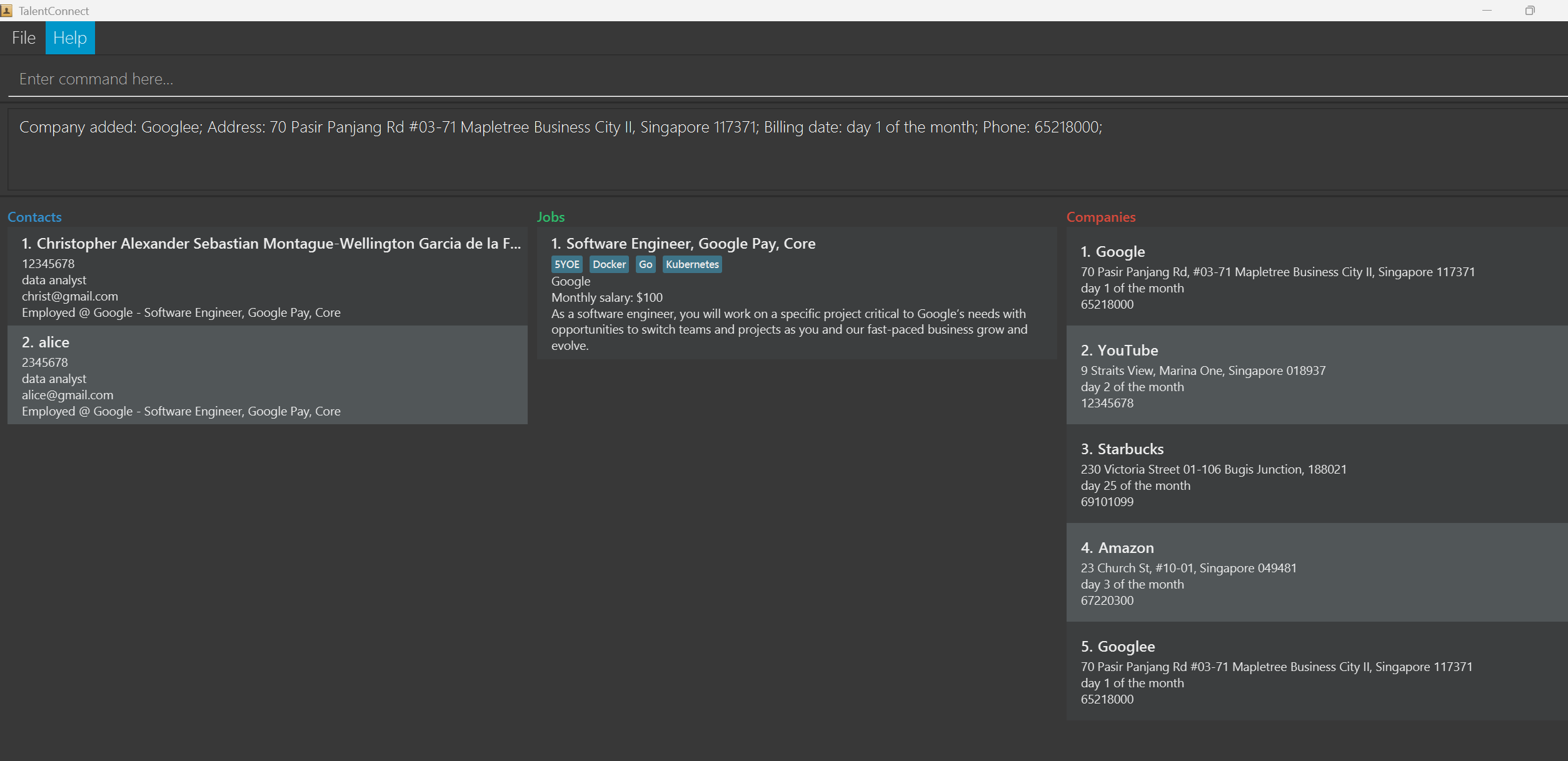
Task: Select the Christopher Alexander contact card
Action: point(268,277)
